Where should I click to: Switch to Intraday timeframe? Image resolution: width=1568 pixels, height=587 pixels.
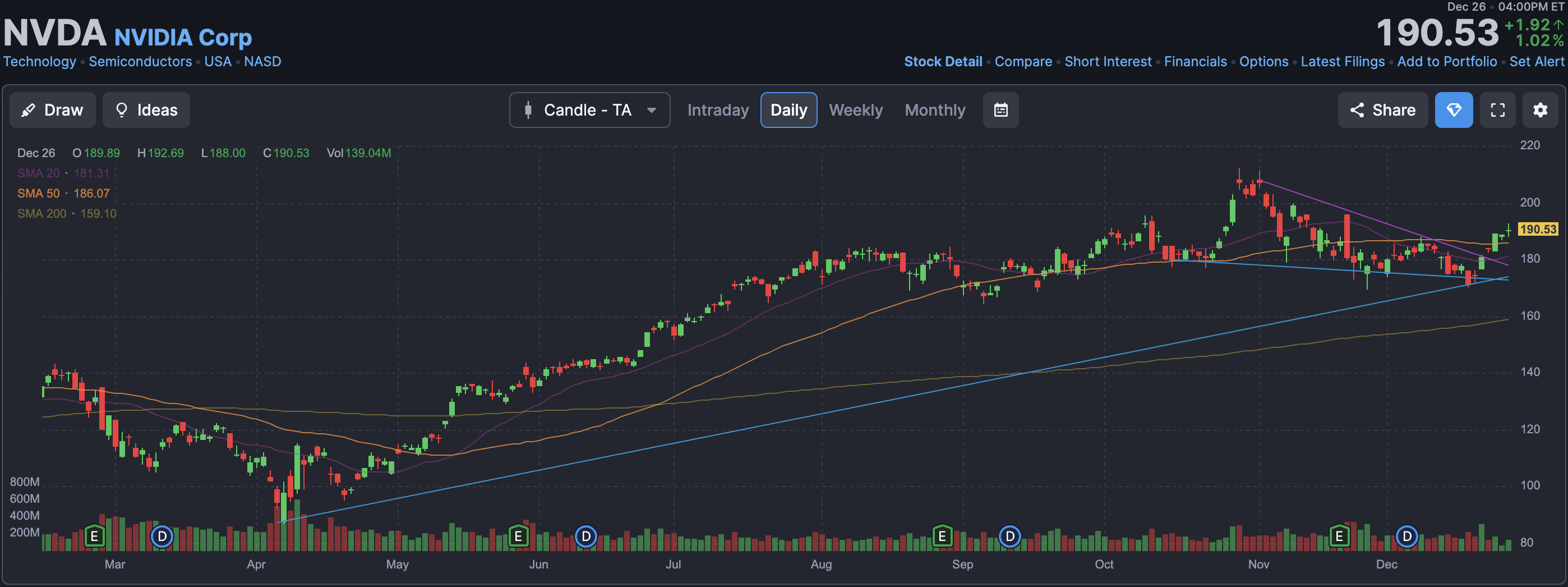pos(718,110)
